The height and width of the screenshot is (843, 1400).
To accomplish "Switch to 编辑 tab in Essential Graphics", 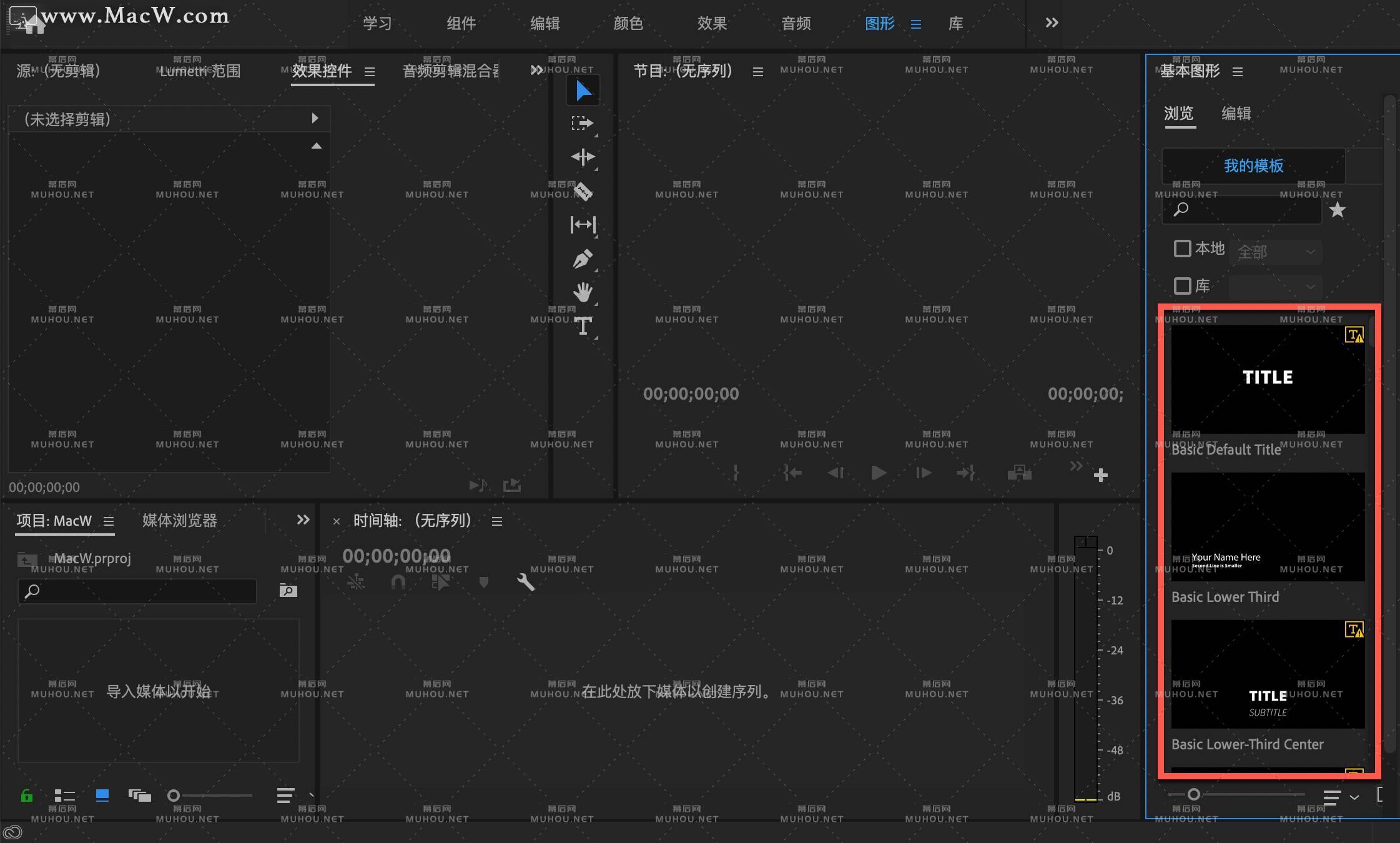I will 1233,112.
